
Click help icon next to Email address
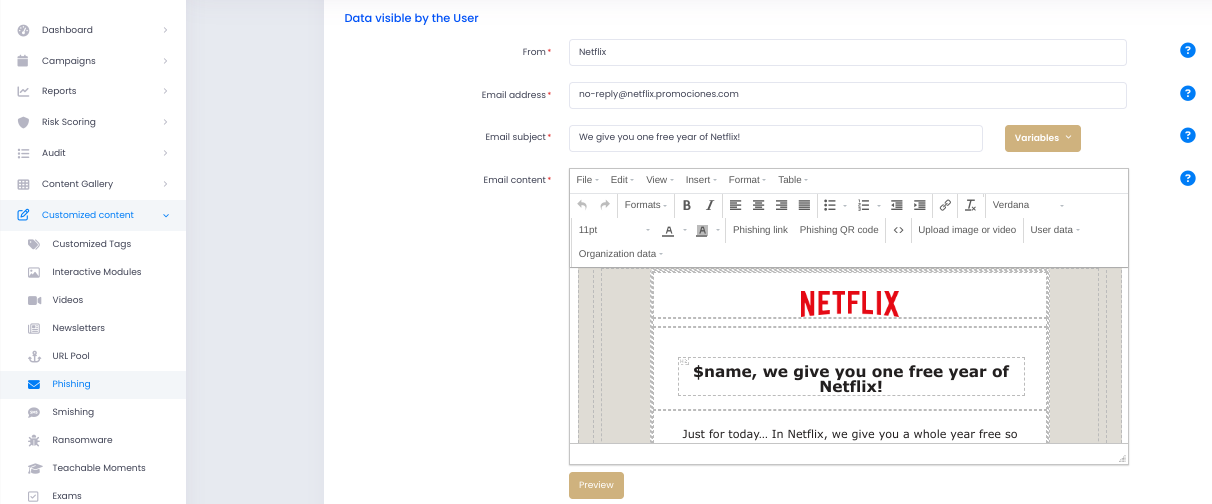point(1188,93)
